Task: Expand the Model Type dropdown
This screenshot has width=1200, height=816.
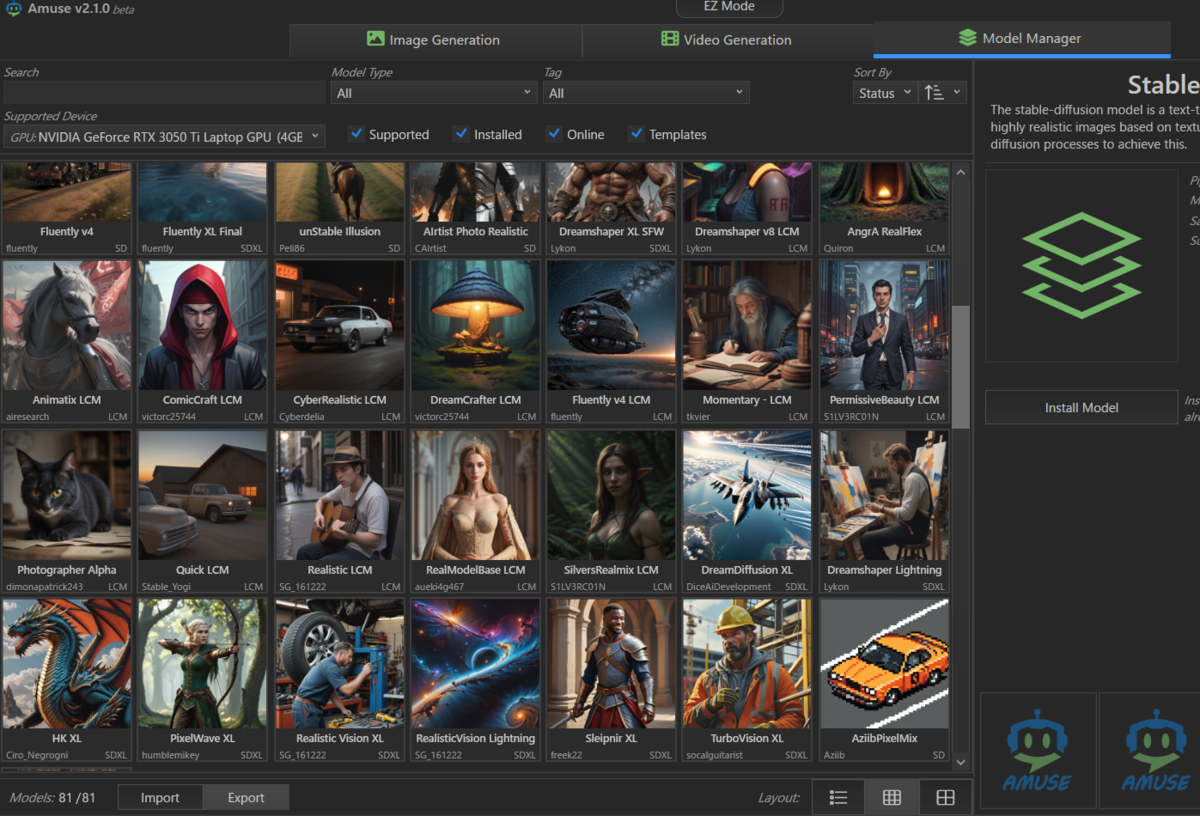Action: click(x=434, y=93)
